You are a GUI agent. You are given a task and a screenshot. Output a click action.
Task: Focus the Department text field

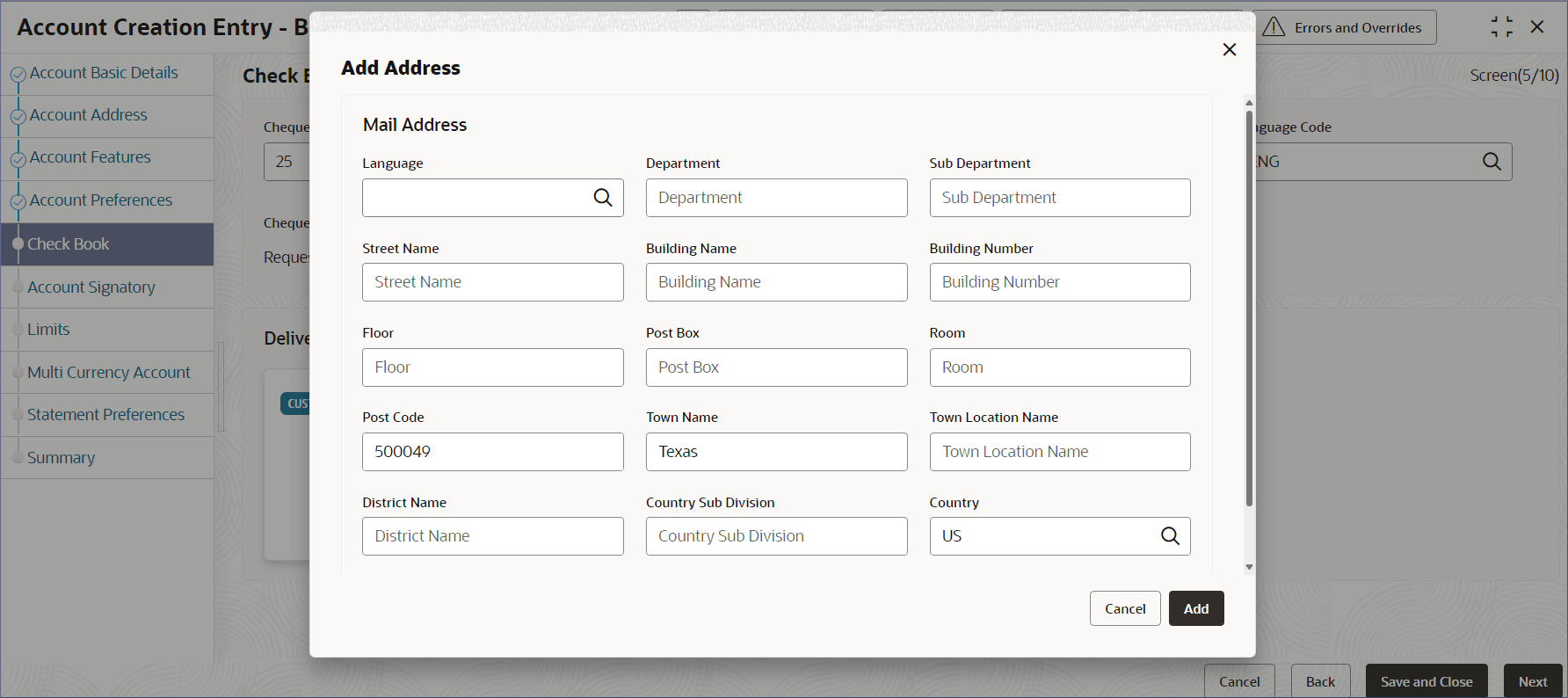776,198
